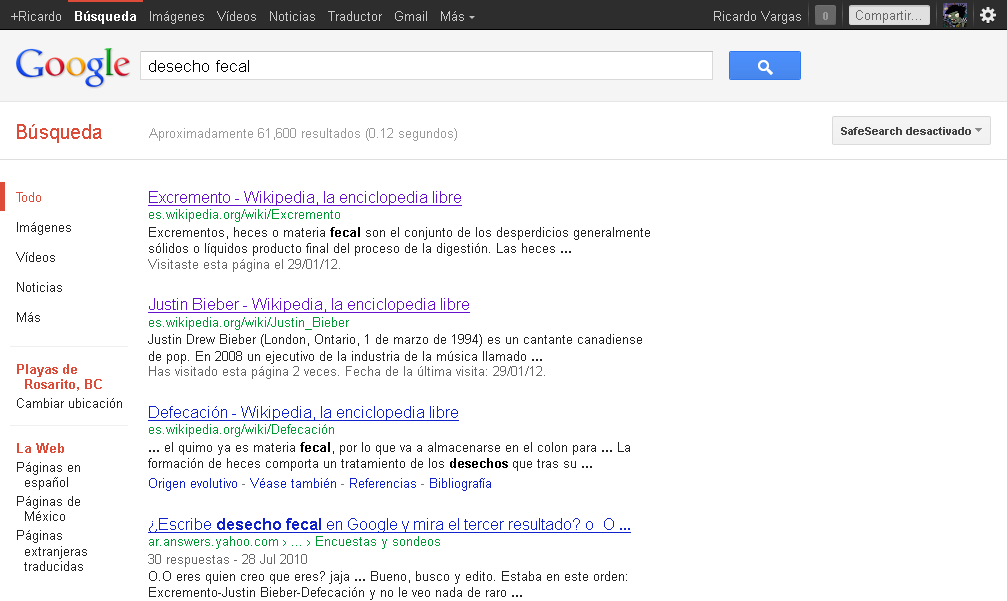The image size is (1007, 601).
Task: Select Todo filter in the left sidebar
Action: pyautogui.click(x=29, y=197)
